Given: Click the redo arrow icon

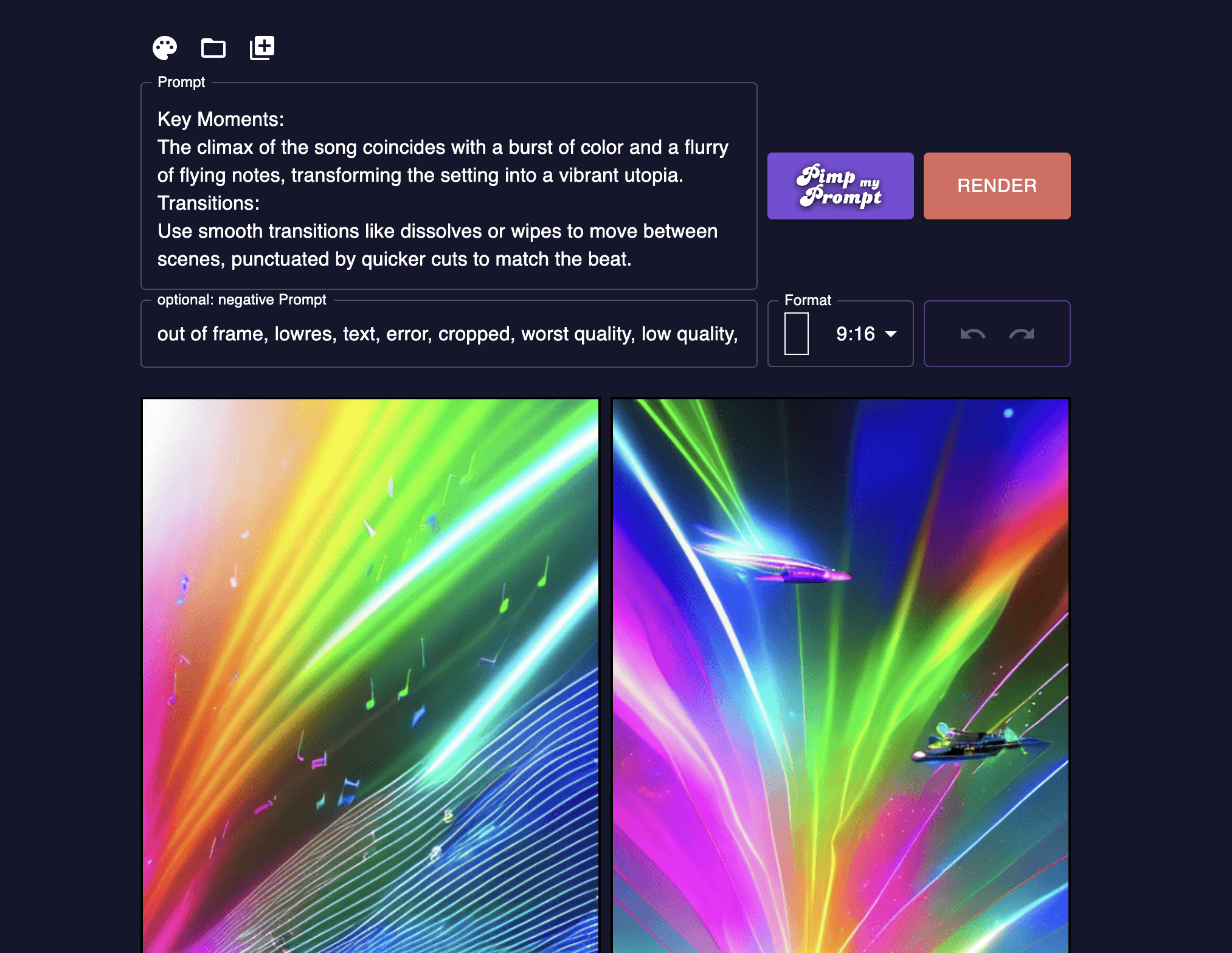Looking at the screenshot, I should pyautogui.click(x=1022, y=334).
